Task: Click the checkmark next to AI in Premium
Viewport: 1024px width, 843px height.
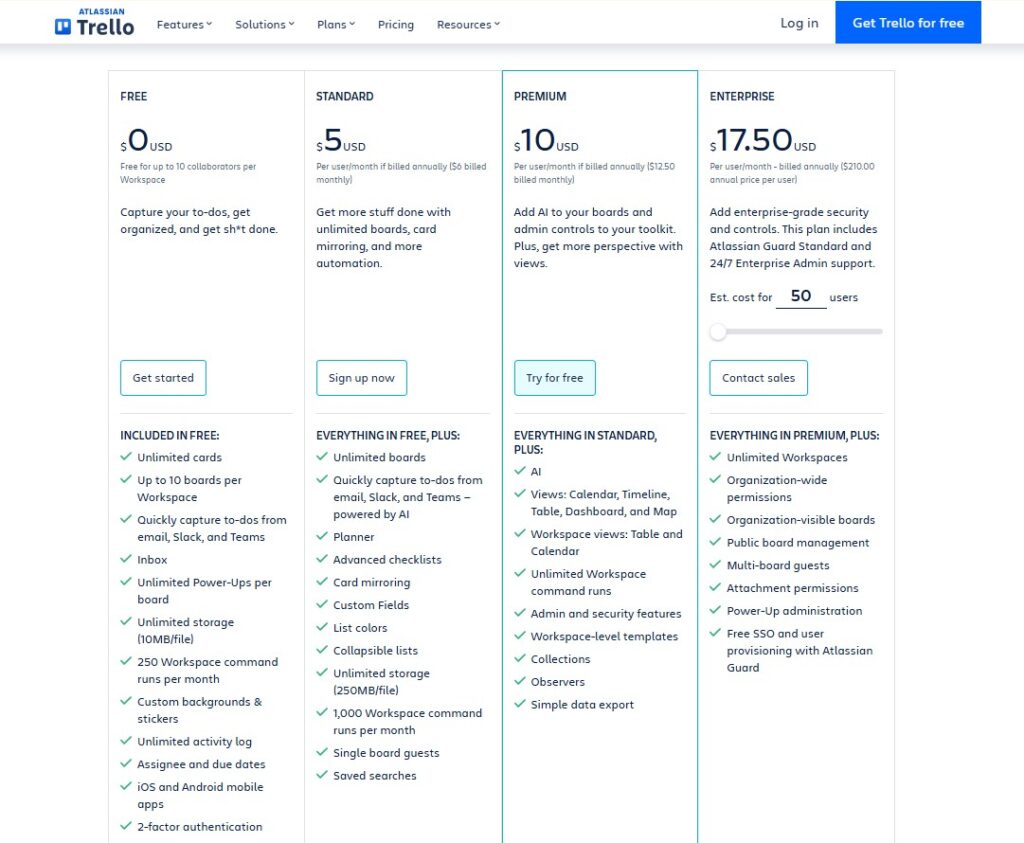Action: 520,471
